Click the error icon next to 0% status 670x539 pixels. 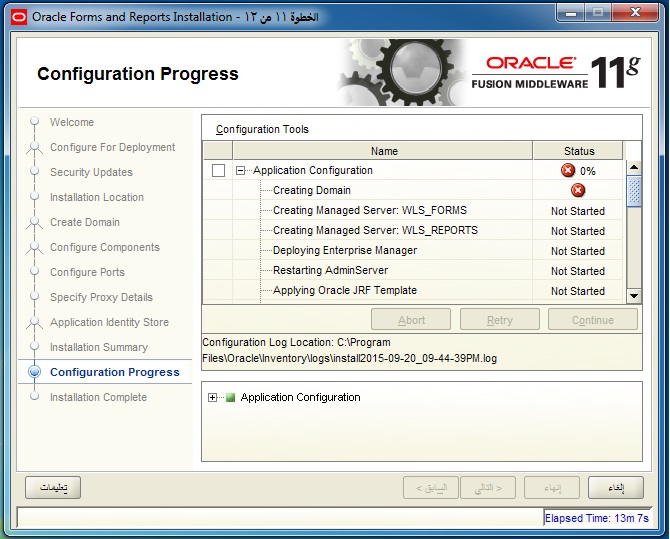tap(568, 170)
